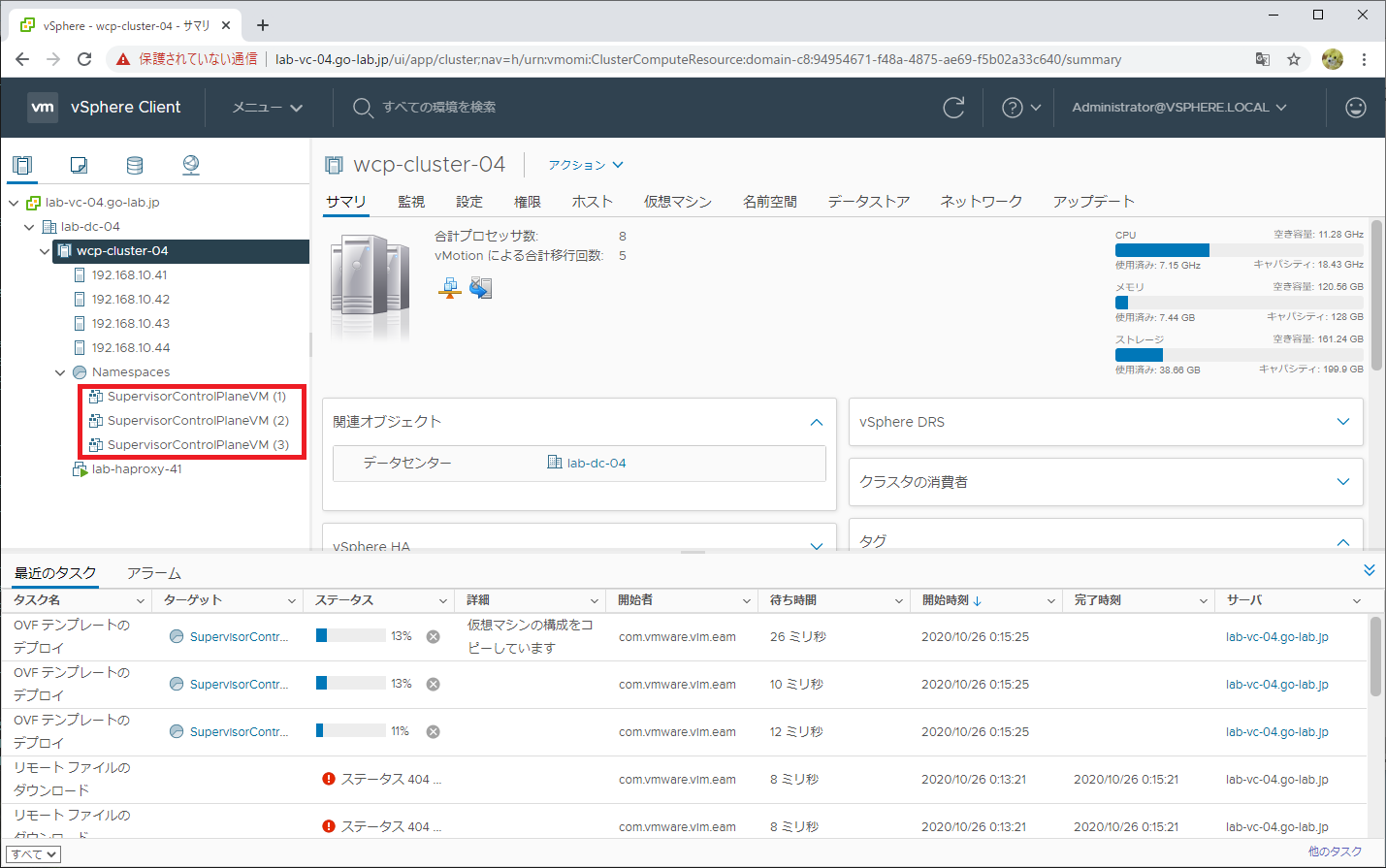1386x868 pixels.
Task: Bookmark this page with the star icon
Action: point(1294,59)
